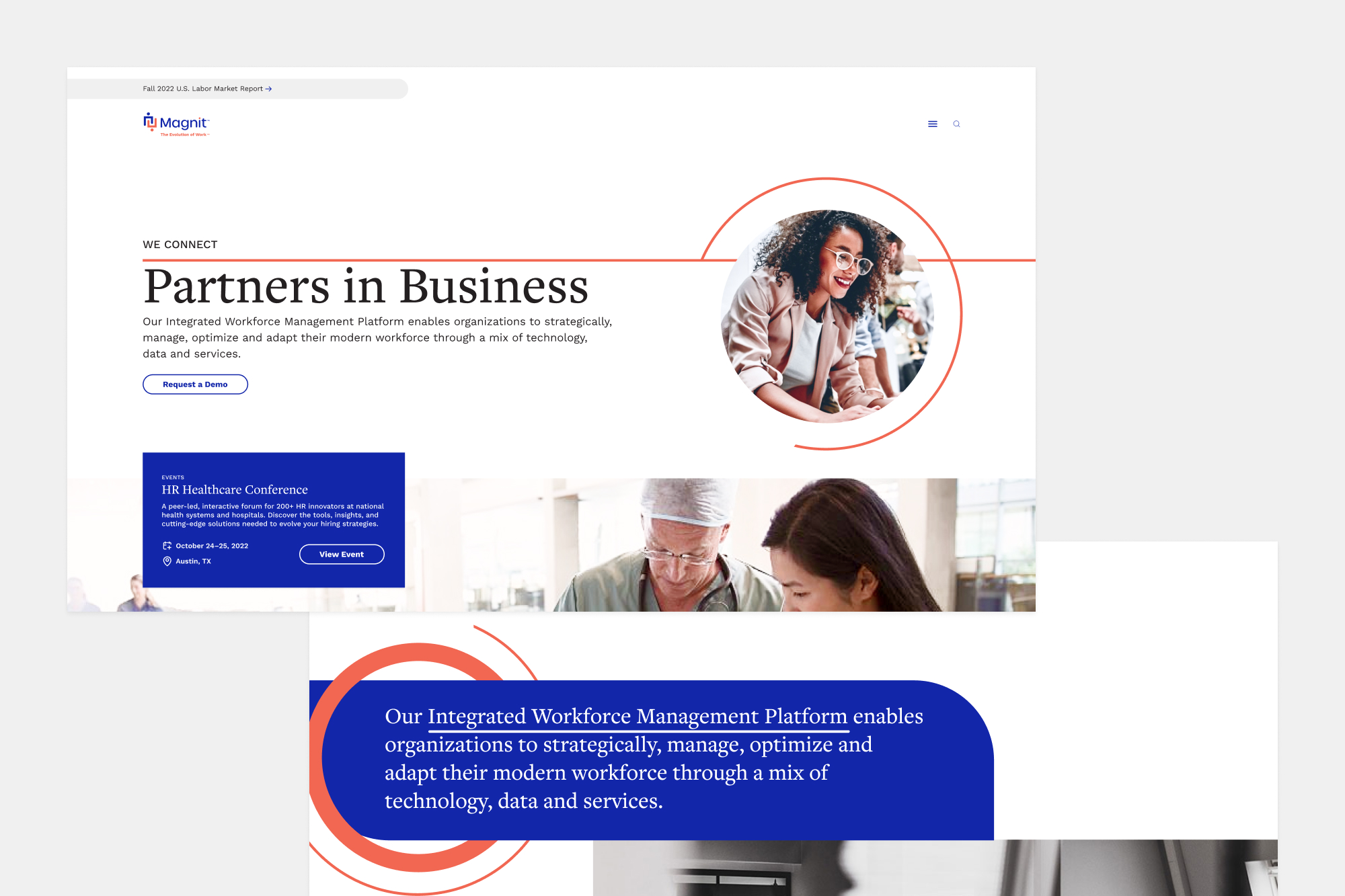Click the blue quote card about the platform
The width and height of the screenshot is (1345, 896).
(651, 758)
